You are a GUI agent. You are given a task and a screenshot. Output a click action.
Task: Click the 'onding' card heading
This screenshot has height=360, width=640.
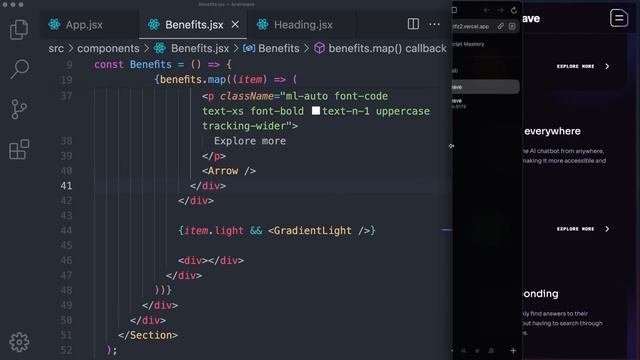[541, 294]
